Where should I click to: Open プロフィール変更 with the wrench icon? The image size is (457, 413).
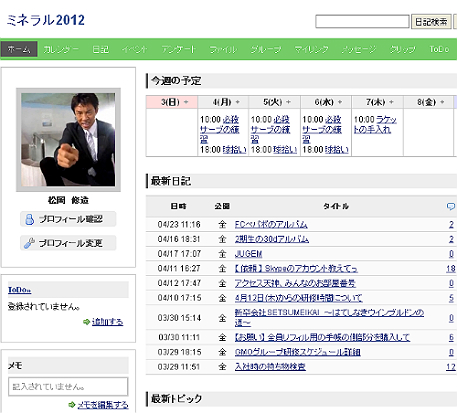[x=68, y=243]
